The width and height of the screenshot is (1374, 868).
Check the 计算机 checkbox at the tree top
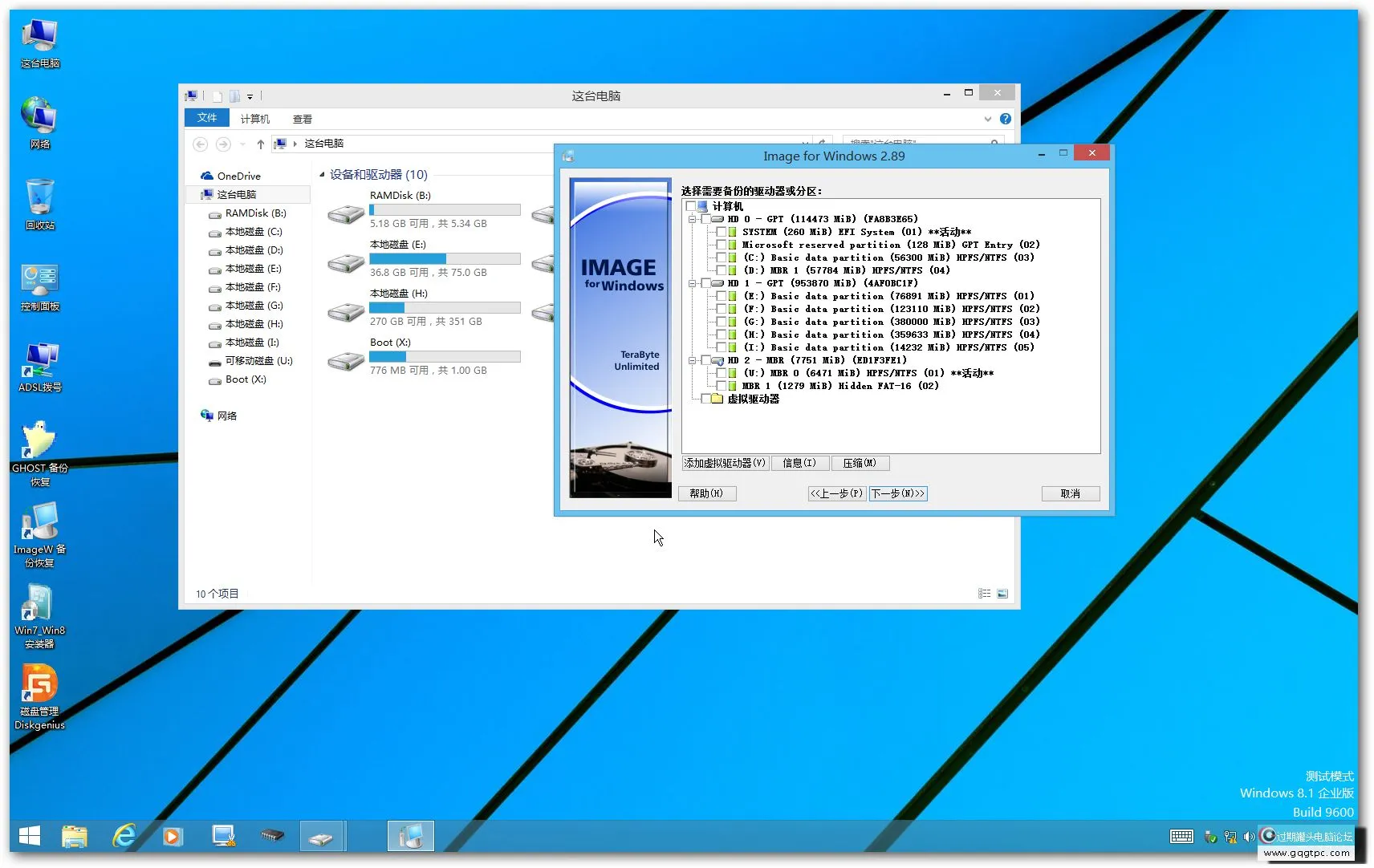[x=692, y=206]
